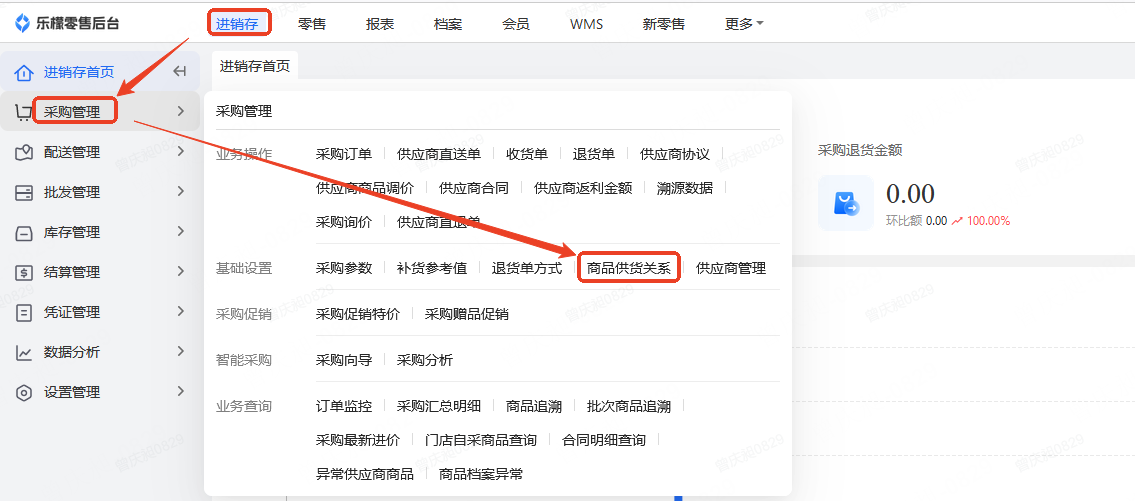This screenshot has height=501, width=1135.
Task: Open the 会员 top menu
Action: click(516, 23)
